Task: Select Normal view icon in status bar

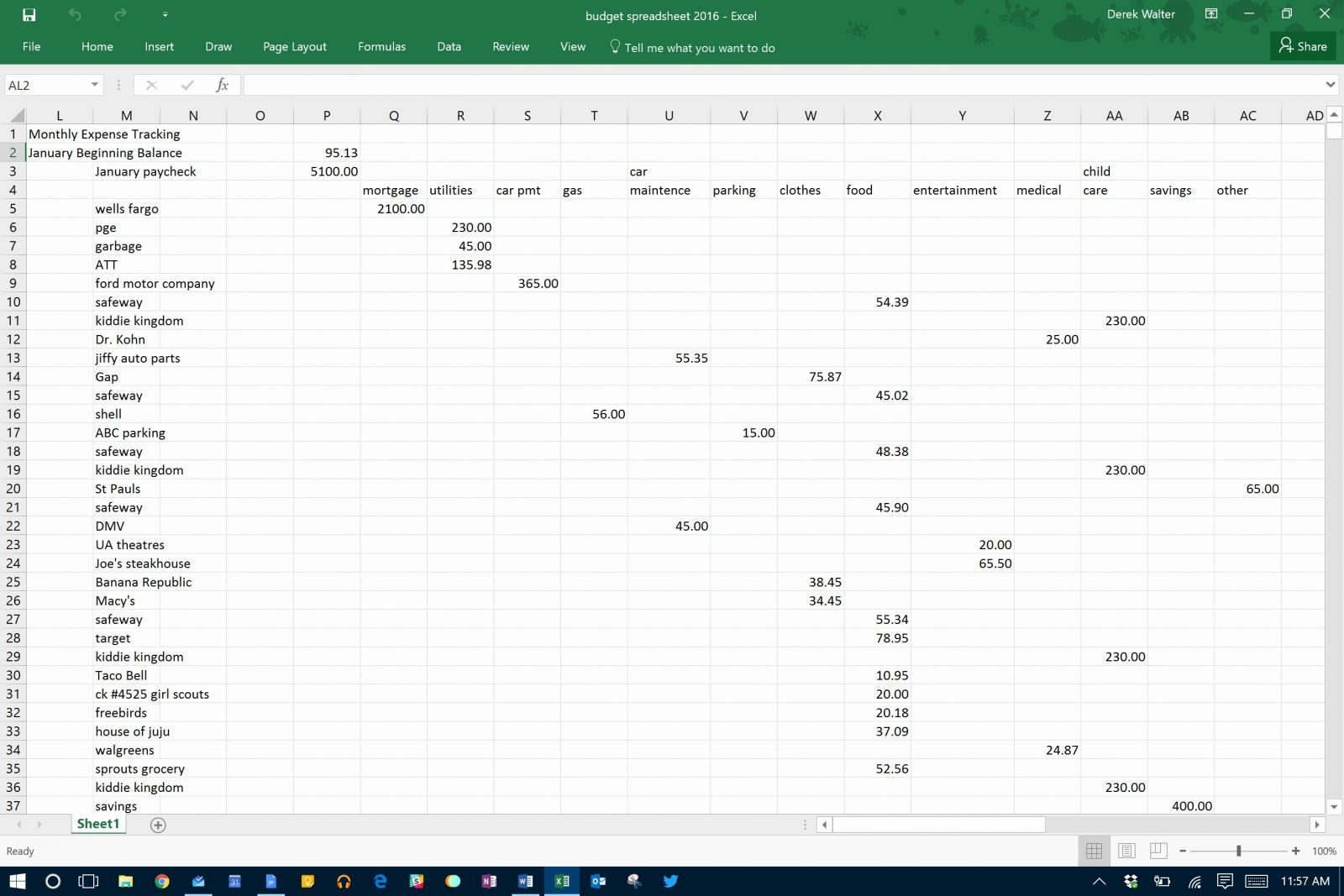Action: [1094, 850]
